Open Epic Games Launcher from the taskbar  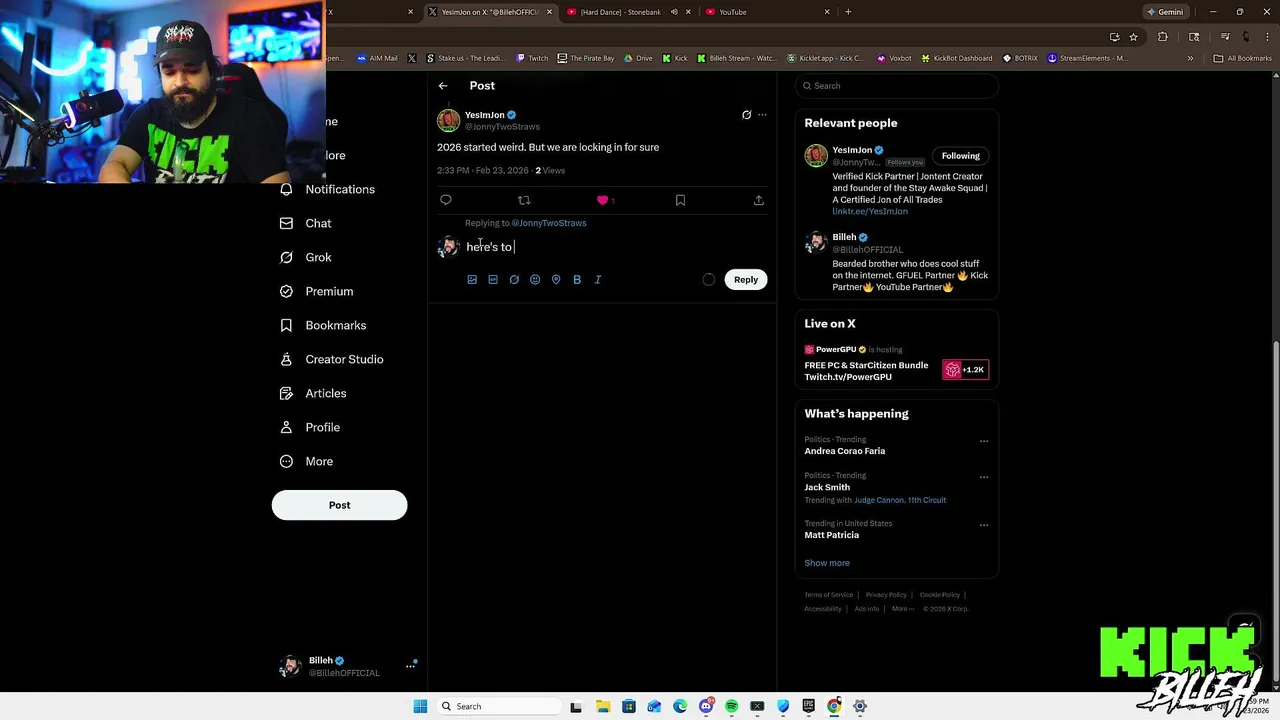pyautogui.click(x=808, y=706)
